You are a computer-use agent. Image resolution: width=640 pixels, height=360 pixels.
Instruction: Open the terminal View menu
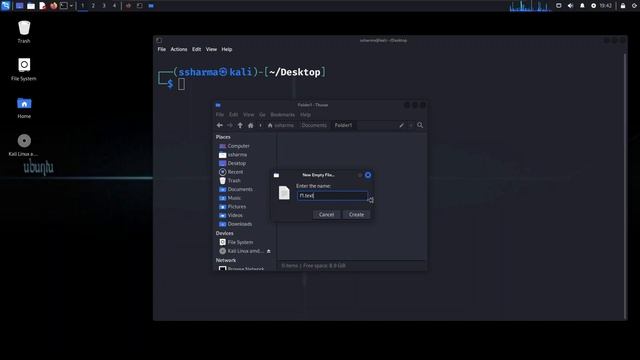(x=211, y=49)
